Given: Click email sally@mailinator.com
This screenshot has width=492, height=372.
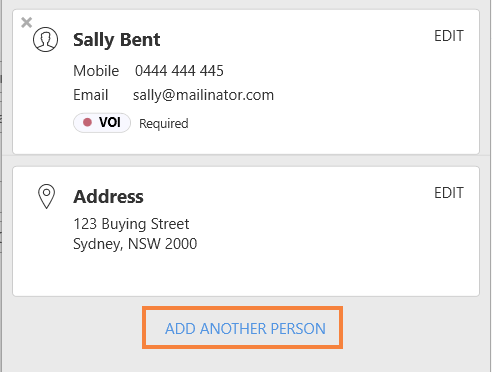Looking at the screenshot, I should click(203, 95).
